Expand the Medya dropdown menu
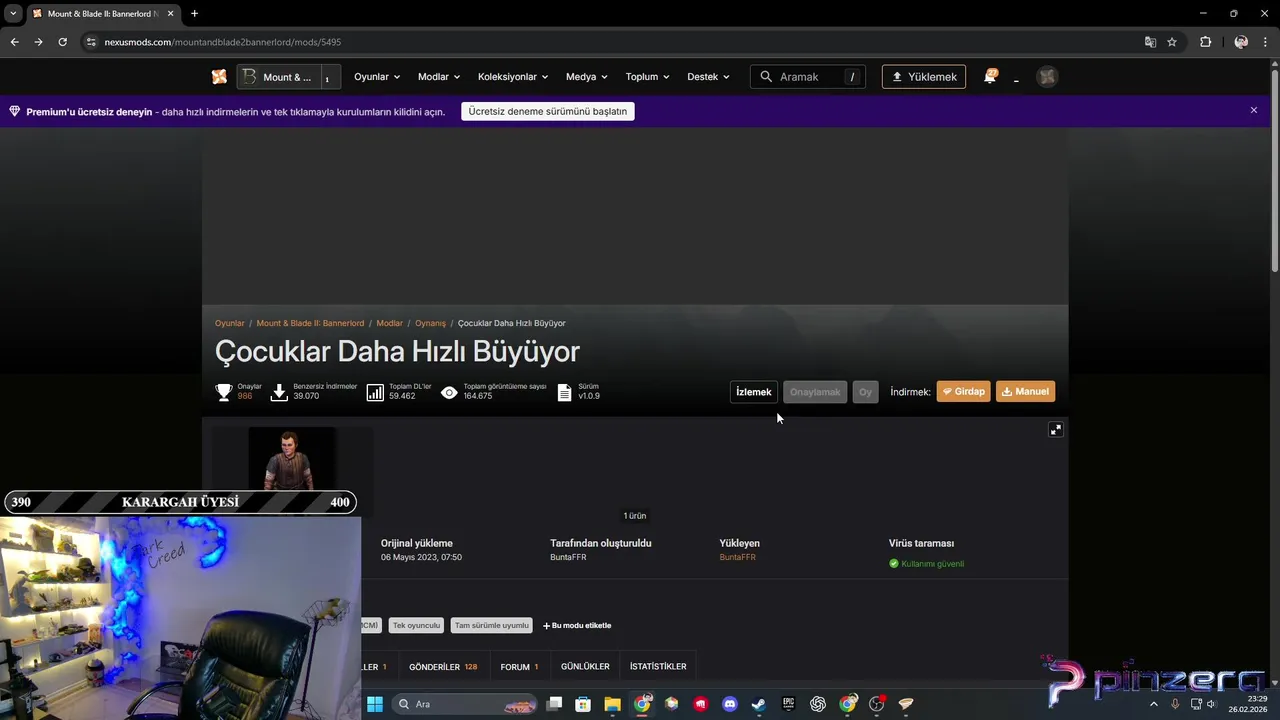This screenshot has height=720, width=1280. [587, 77]
